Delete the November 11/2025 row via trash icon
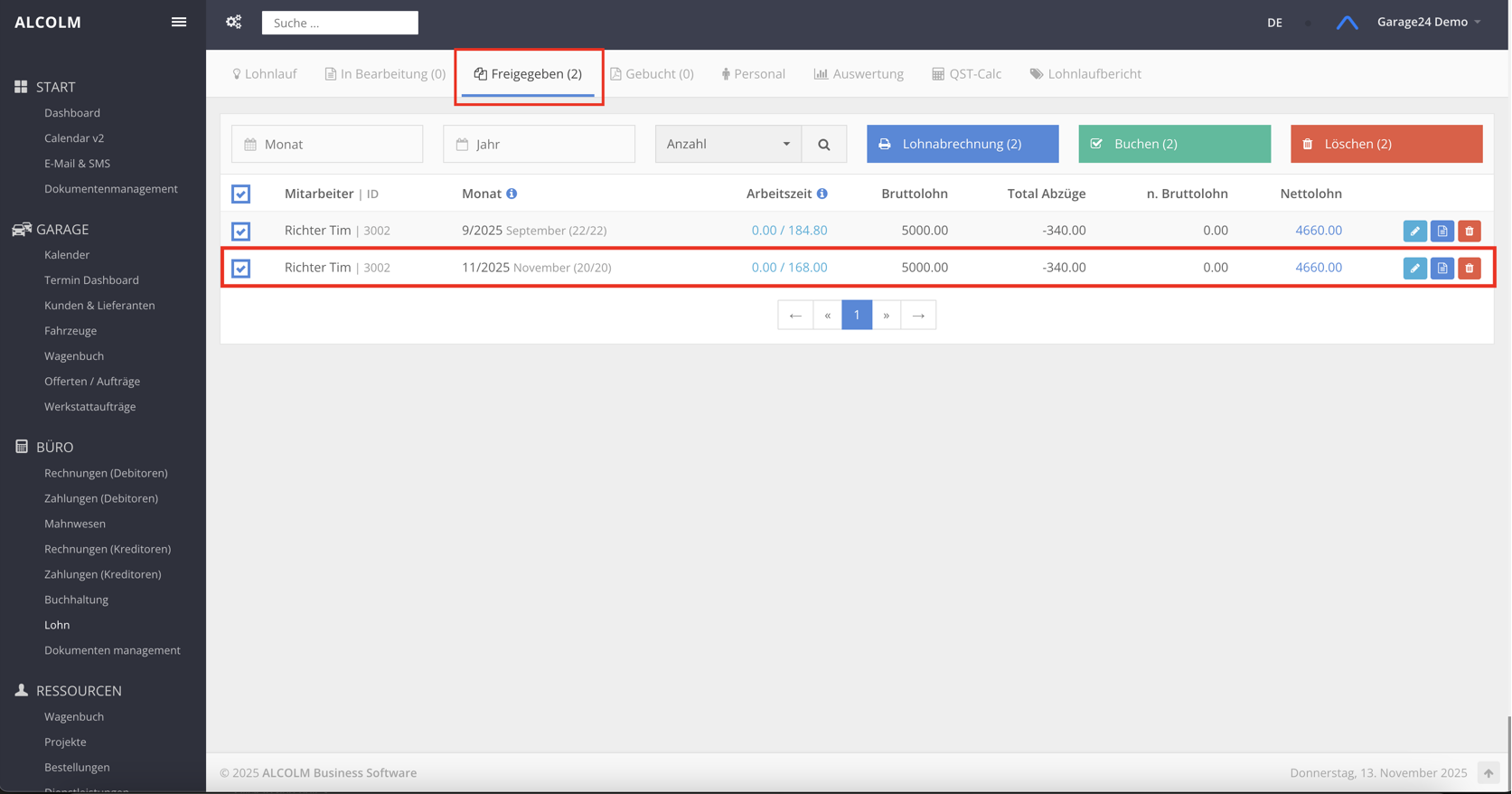1512x794 pixels. point(1469,269)
